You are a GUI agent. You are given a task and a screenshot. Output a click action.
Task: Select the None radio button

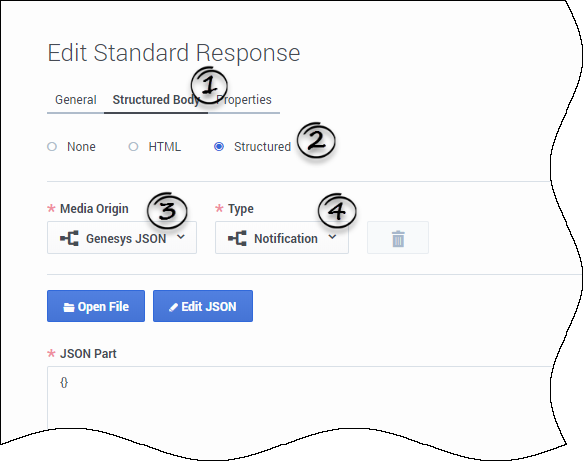[52, 146]
